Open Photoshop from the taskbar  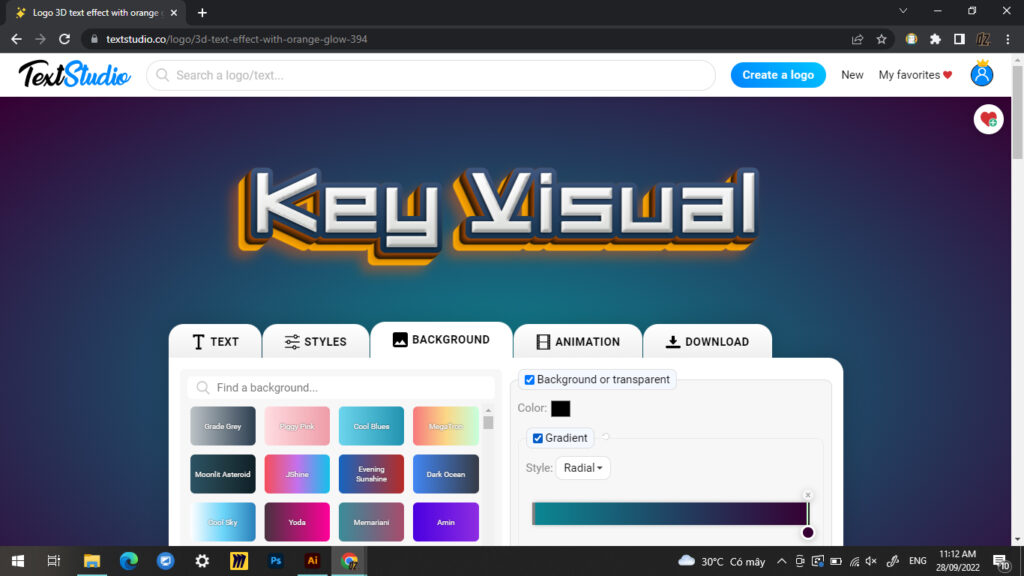pos(275,561)
